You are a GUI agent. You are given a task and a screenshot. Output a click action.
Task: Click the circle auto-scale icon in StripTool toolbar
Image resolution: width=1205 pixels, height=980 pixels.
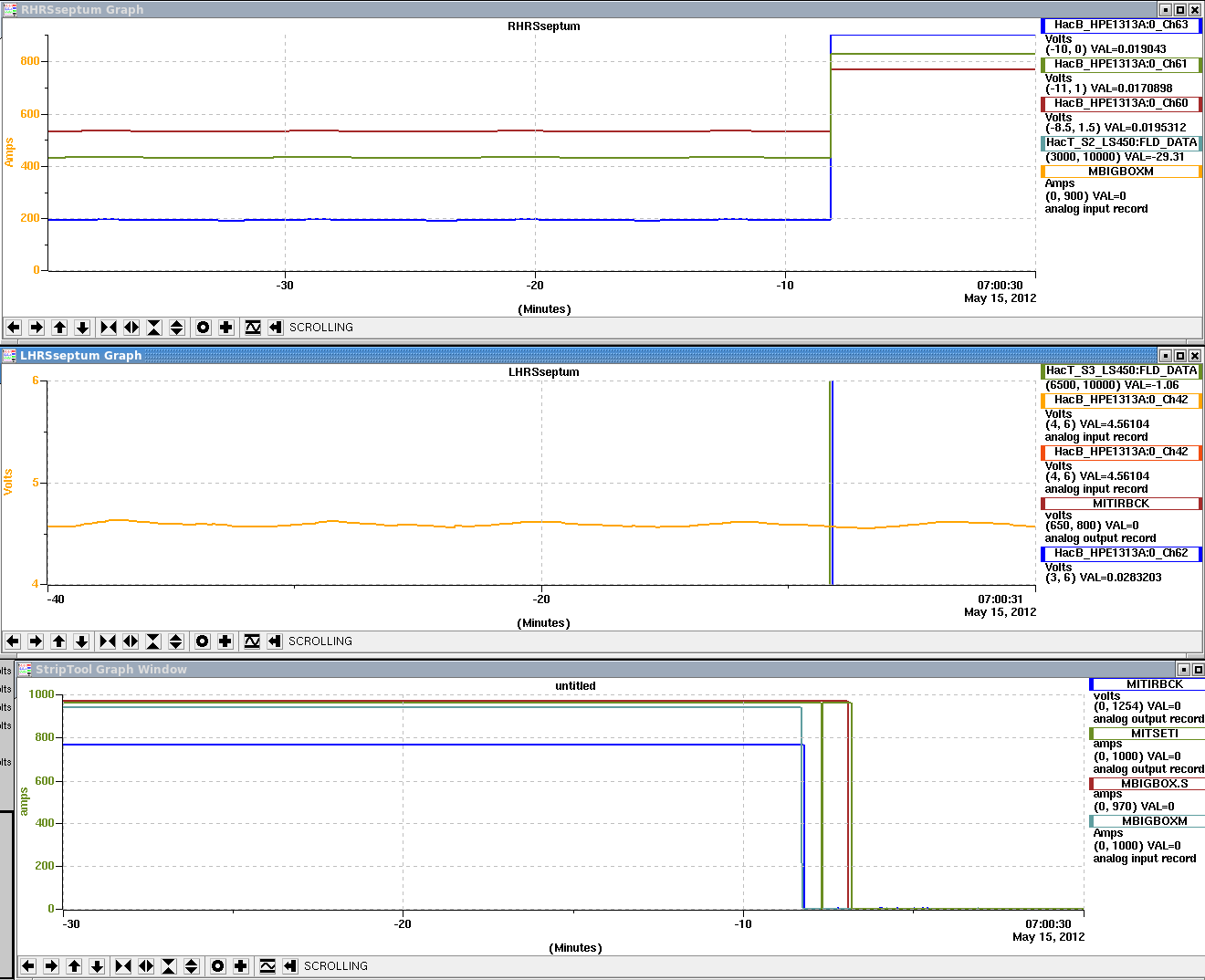[x=218, y=965]
